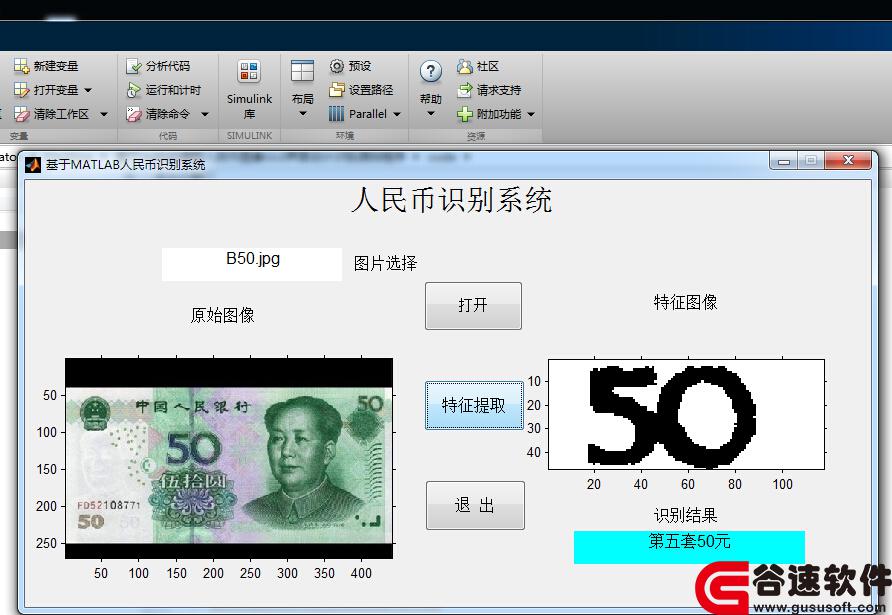The image size is (892, 615).
Task: Click the 打开变量 (Open Variable) icon
Action: coord(21,90)
